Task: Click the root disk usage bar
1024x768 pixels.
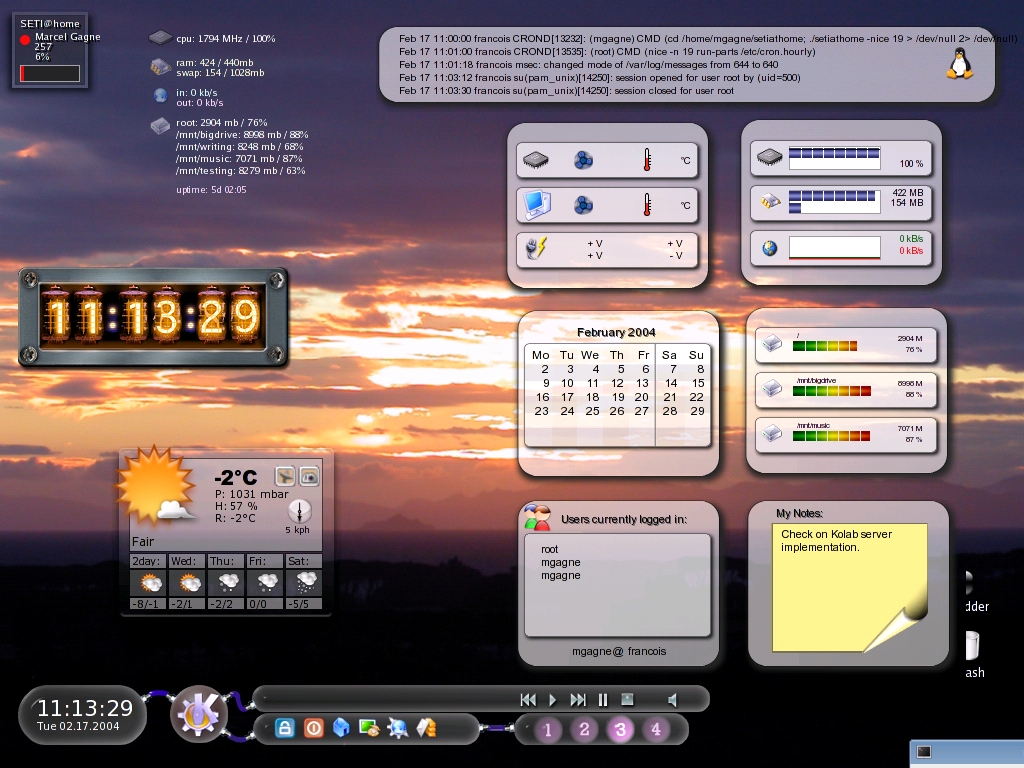Action: [x=825, y=346]
